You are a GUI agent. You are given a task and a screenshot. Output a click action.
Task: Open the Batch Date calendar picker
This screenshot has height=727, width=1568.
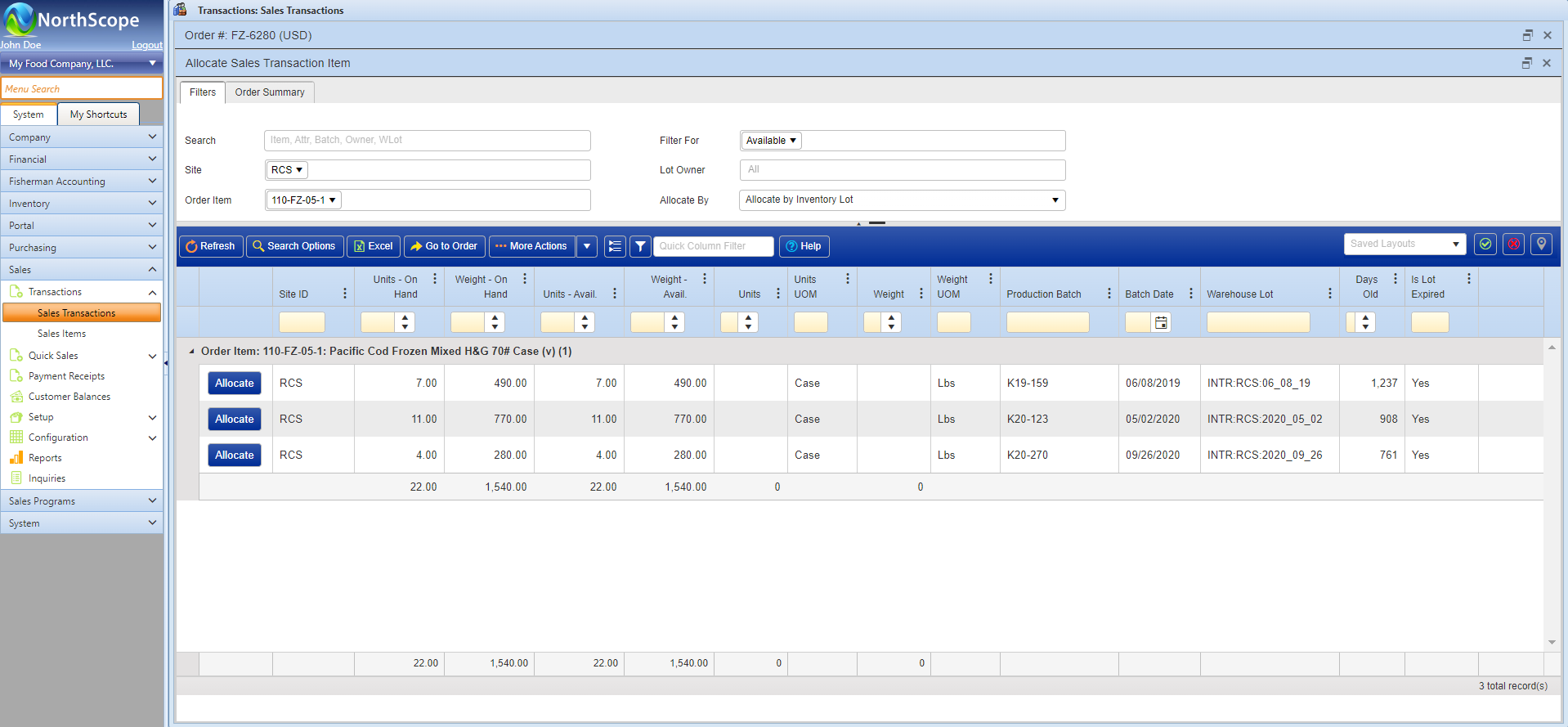[1161, 323]
